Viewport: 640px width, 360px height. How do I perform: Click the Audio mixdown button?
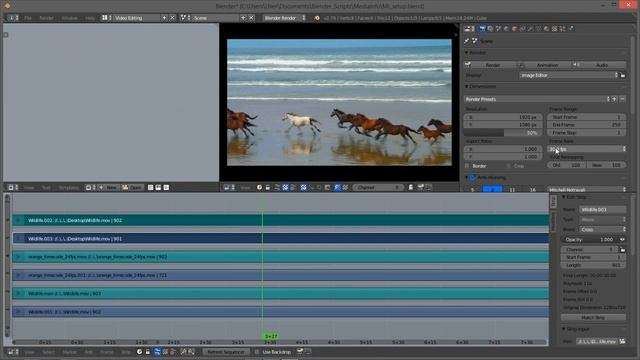click(x=599, y=65)
